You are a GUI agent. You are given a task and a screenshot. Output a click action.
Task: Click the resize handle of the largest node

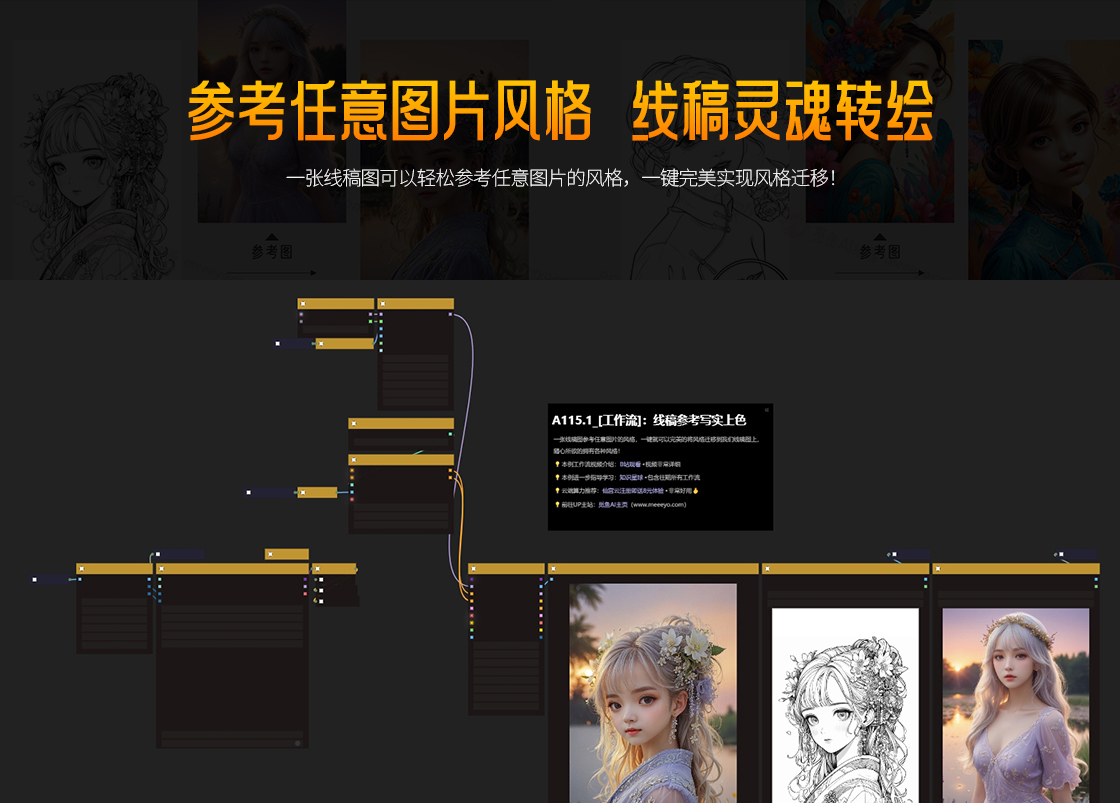(x=297, y=743)
